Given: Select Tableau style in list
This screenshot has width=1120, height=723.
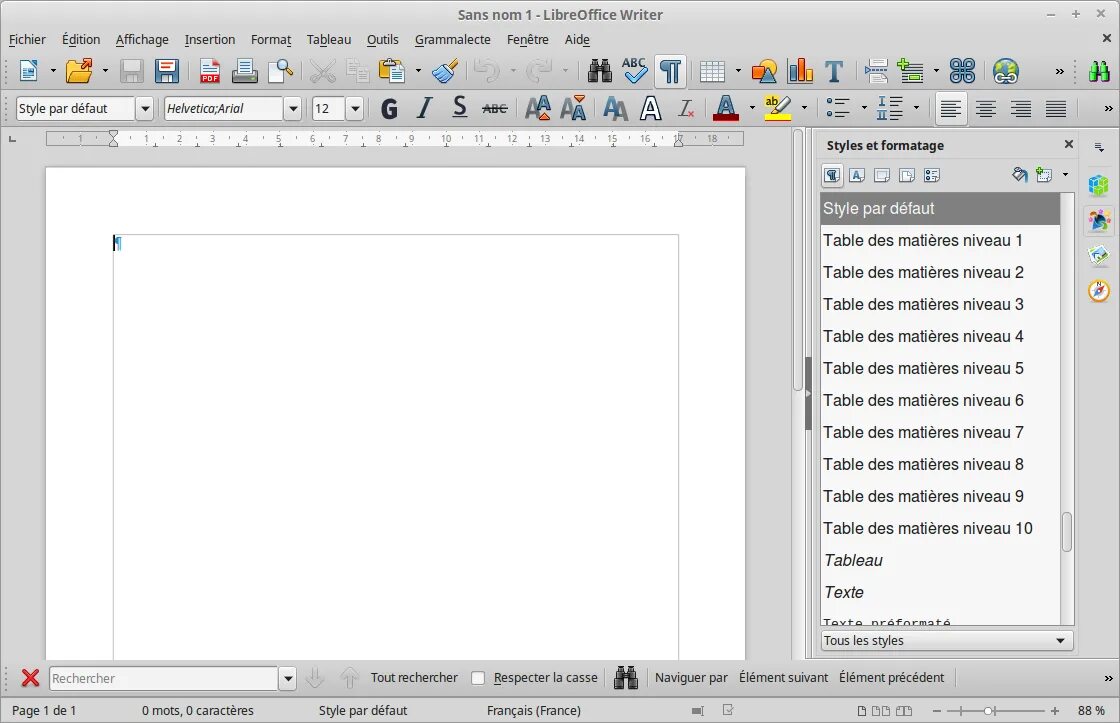Looking at the screenshot, I should (x=940, y=560).
